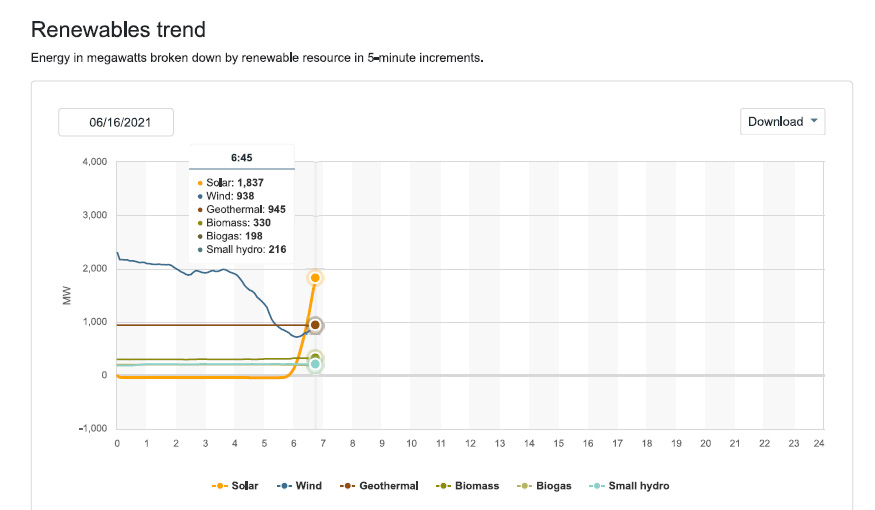Select the orange Solar data point on chart

[x=315, y=278]
